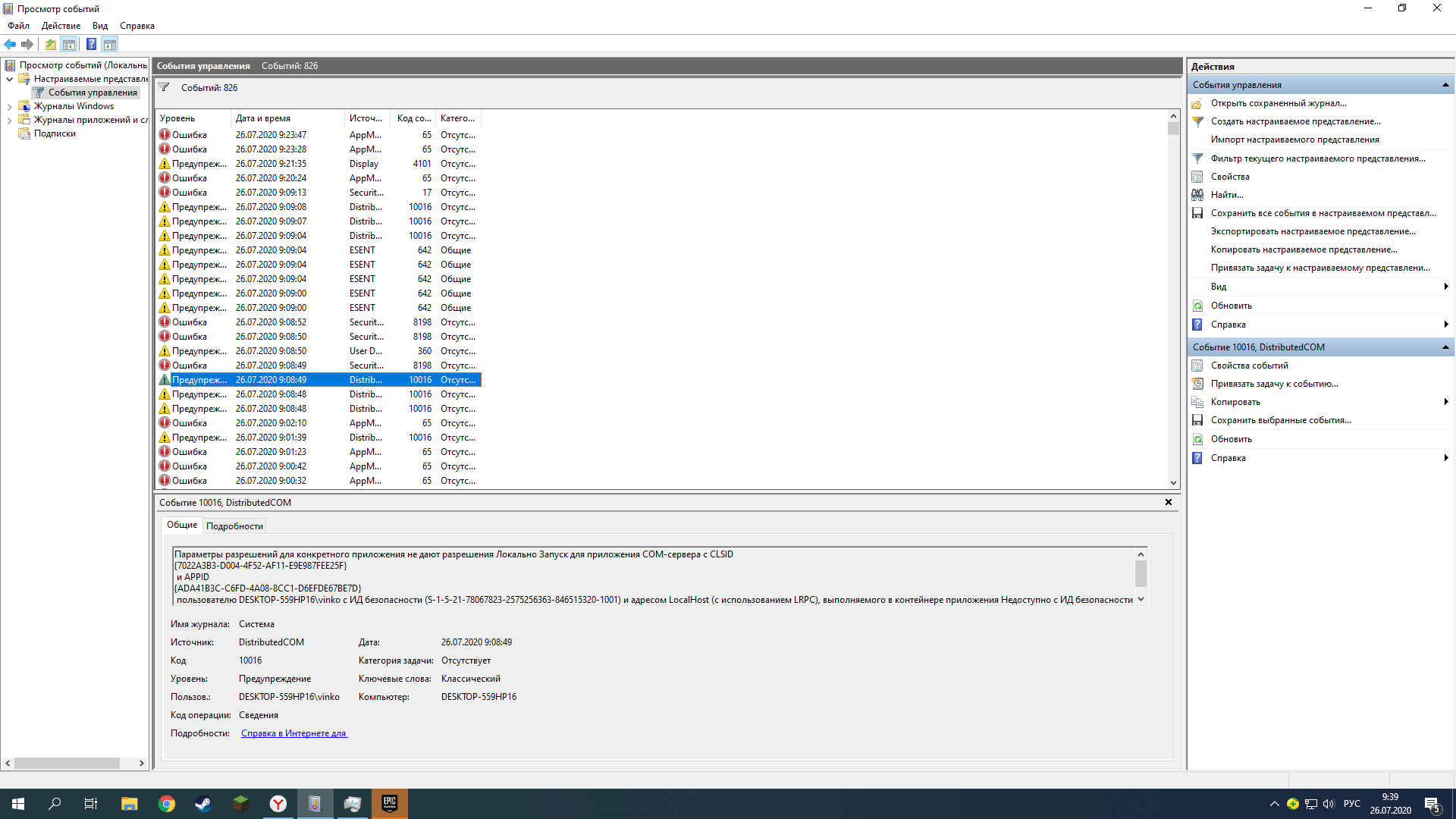
Task: Collapse Событие 10016 actions section
Action: click(x=1445, y=347)
